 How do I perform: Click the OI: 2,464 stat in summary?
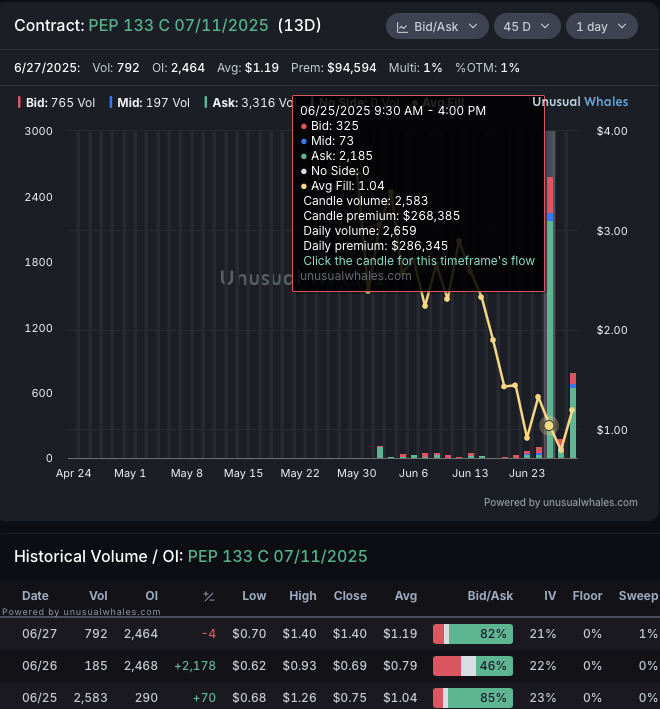[x=179, y=68]
